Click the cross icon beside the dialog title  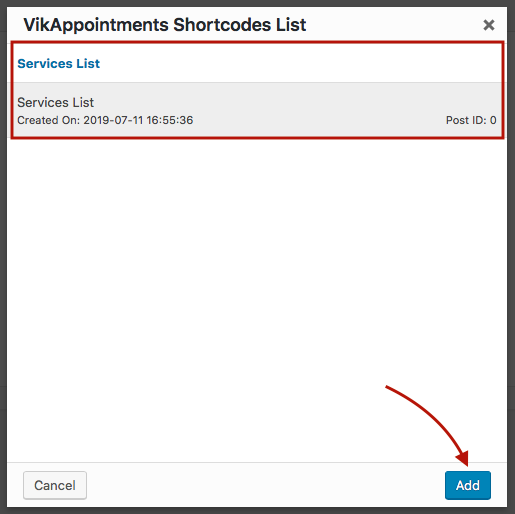click(489, 25)
